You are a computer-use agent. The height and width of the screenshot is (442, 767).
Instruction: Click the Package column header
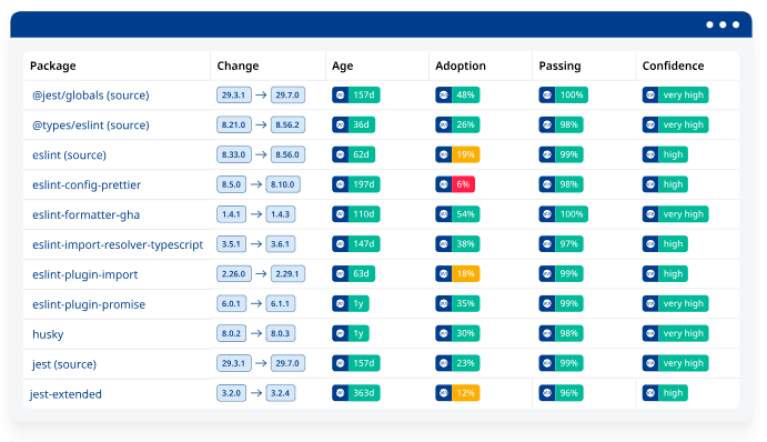[53, 66]
